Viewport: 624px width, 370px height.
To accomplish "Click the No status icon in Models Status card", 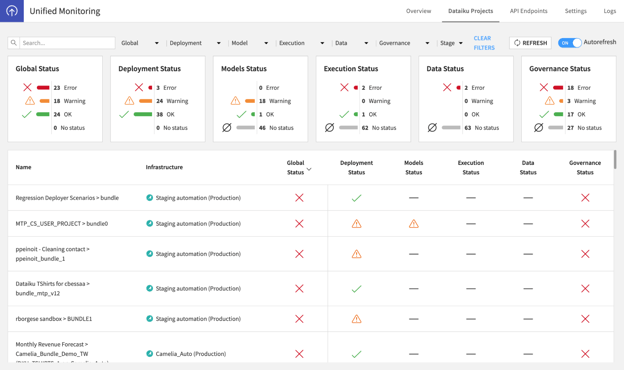I will tap(227, 128).
